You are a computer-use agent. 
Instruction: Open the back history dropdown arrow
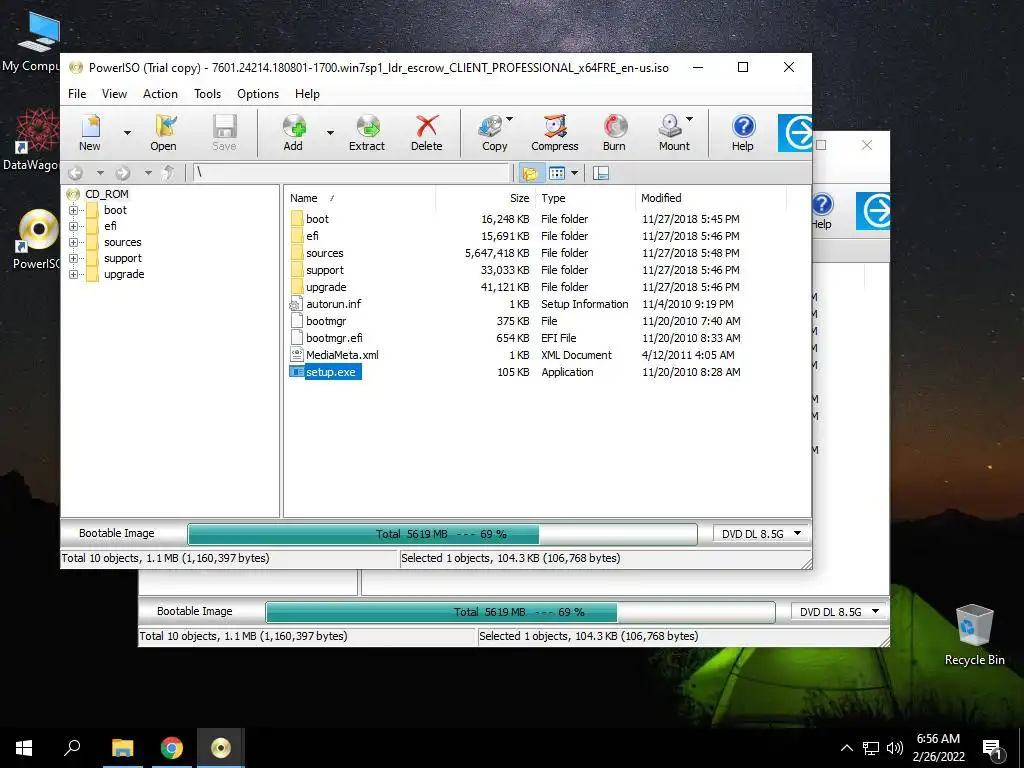pos(100,173)
